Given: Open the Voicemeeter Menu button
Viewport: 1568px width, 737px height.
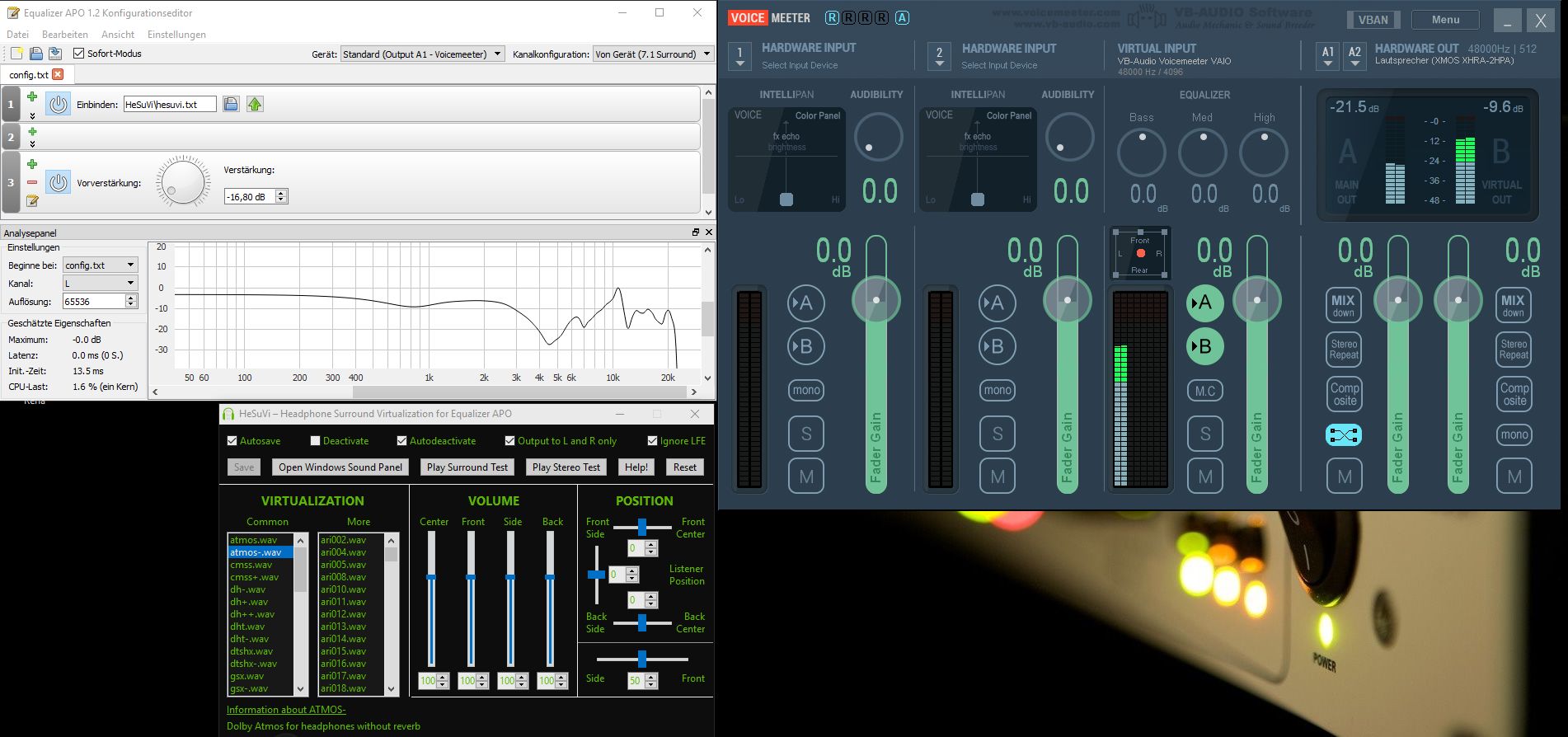Looking at the screenshot, I should pos(1445,20).
